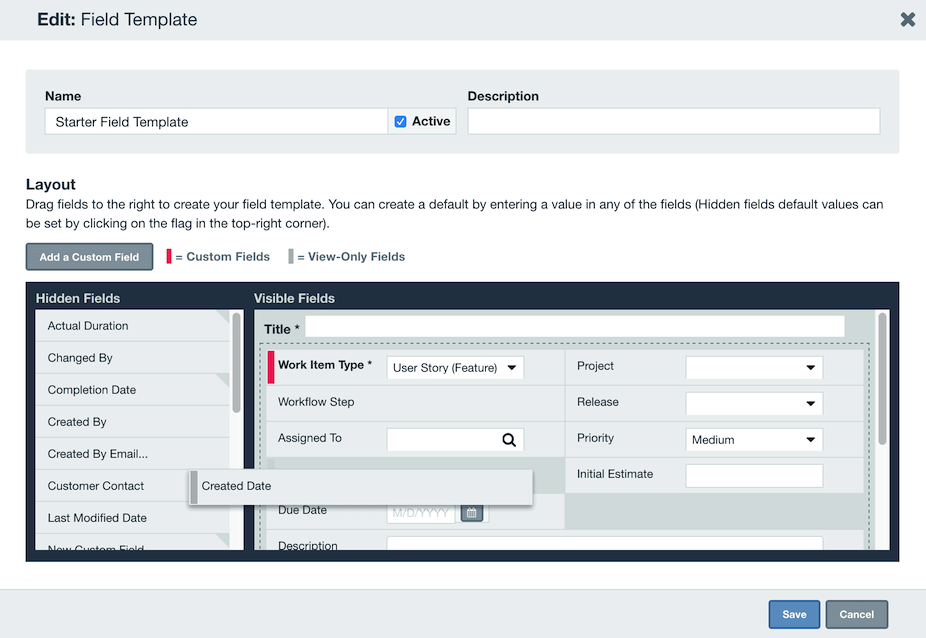Open the Priority dropdown showing Medium
Screen dimensions: 926x638
coord(754,440)
